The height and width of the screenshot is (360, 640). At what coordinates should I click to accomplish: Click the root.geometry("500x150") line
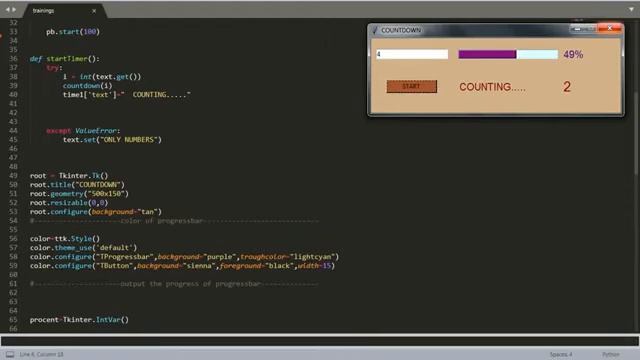(x=79, y=193)
